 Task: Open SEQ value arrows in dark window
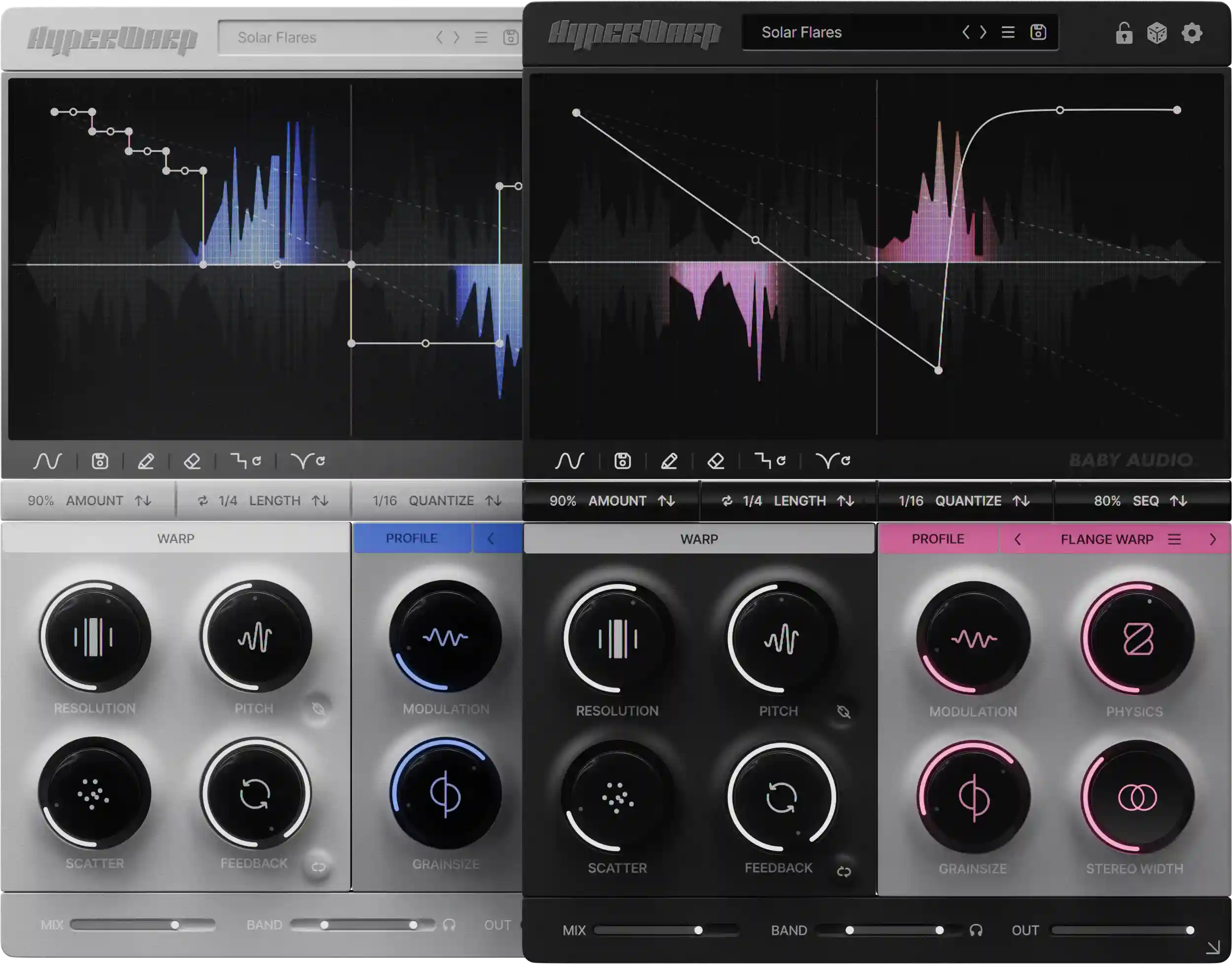pos(1178,501)
